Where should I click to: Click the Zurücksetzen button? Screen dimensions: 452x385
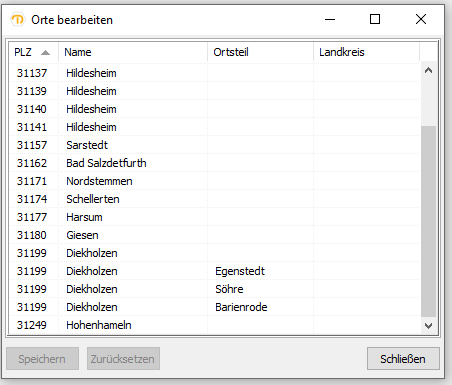(x=123, y=359)
